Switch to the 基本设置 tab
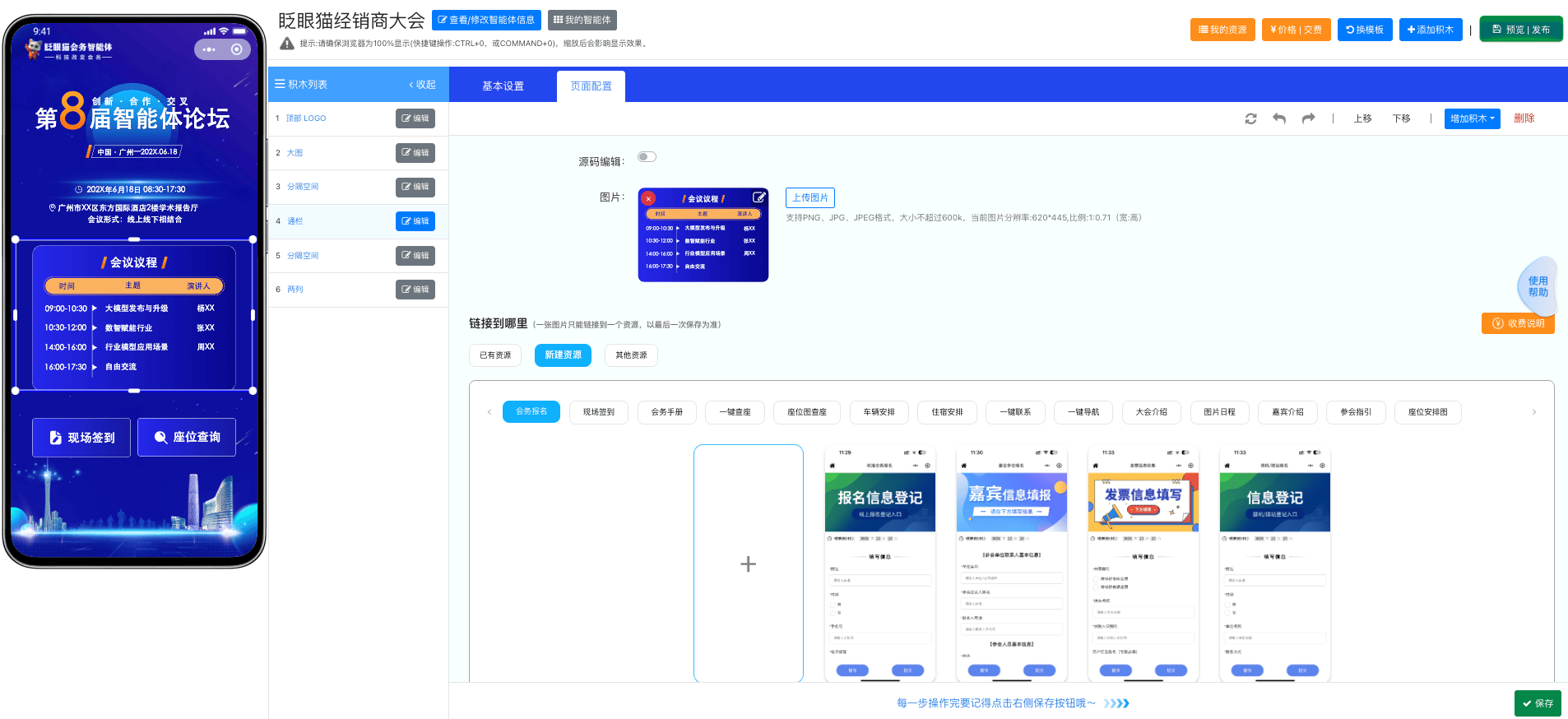The width and height of the screenshot is (1568, 719). pos(503,86)
